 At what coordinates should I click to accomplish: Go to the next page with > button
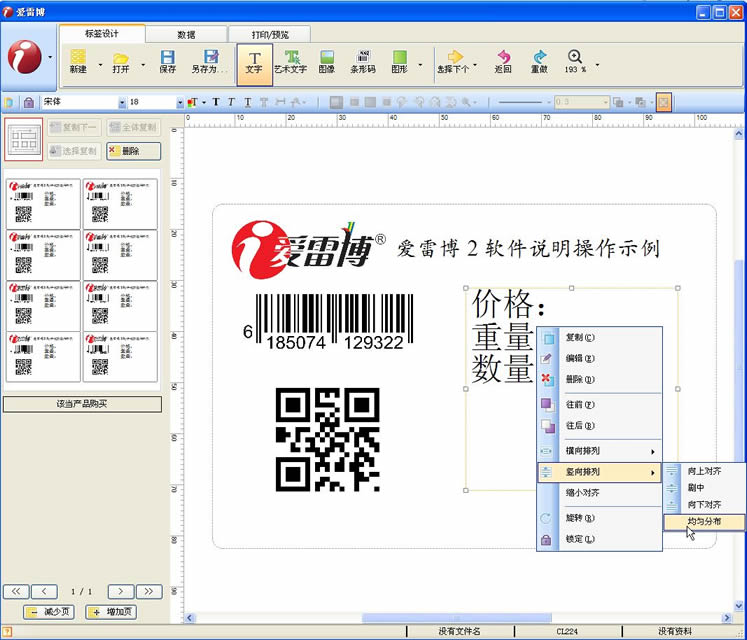point(121,591)
